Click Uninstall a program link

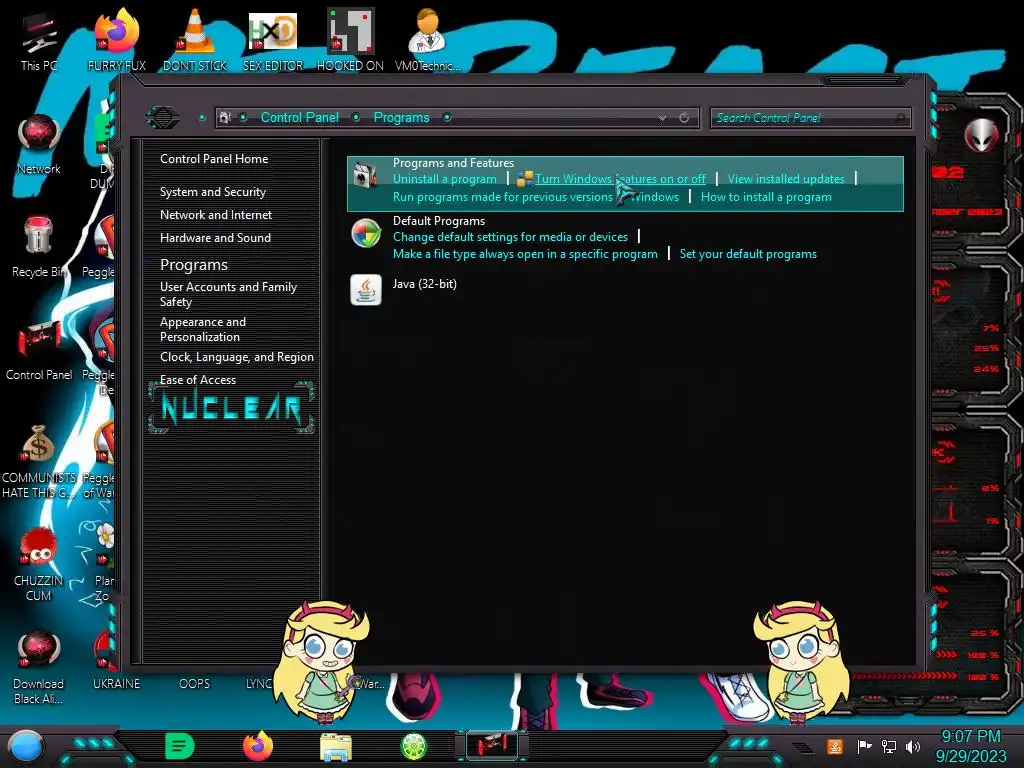click(445, 179)
